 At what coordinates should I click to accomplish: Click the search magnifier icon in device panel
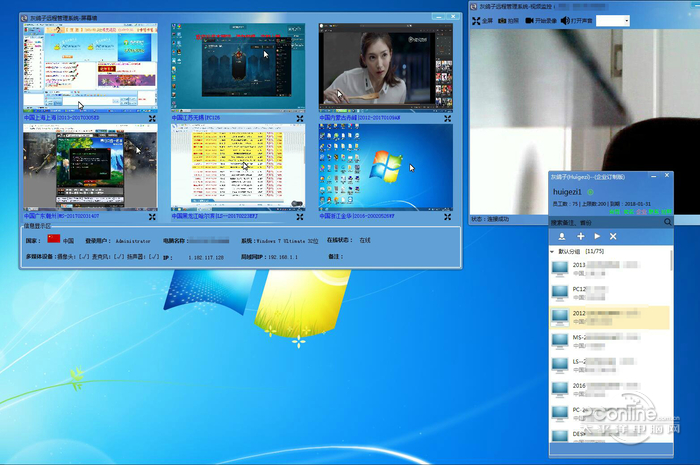[x=667, y=222]
